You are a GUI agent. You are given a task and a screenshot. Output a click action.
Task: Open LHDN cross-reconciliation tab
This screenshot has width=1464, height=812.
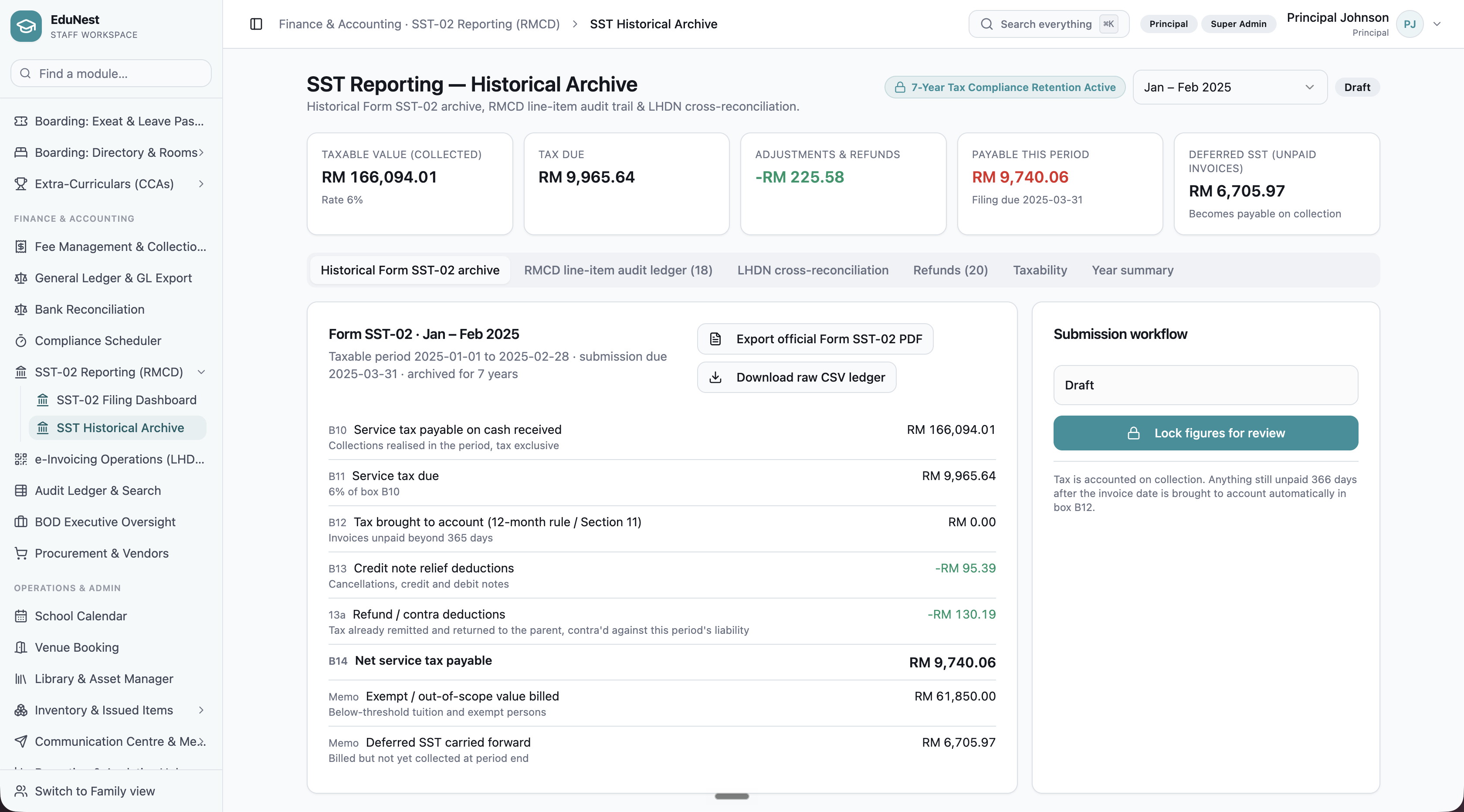click(x=813, y=270)
